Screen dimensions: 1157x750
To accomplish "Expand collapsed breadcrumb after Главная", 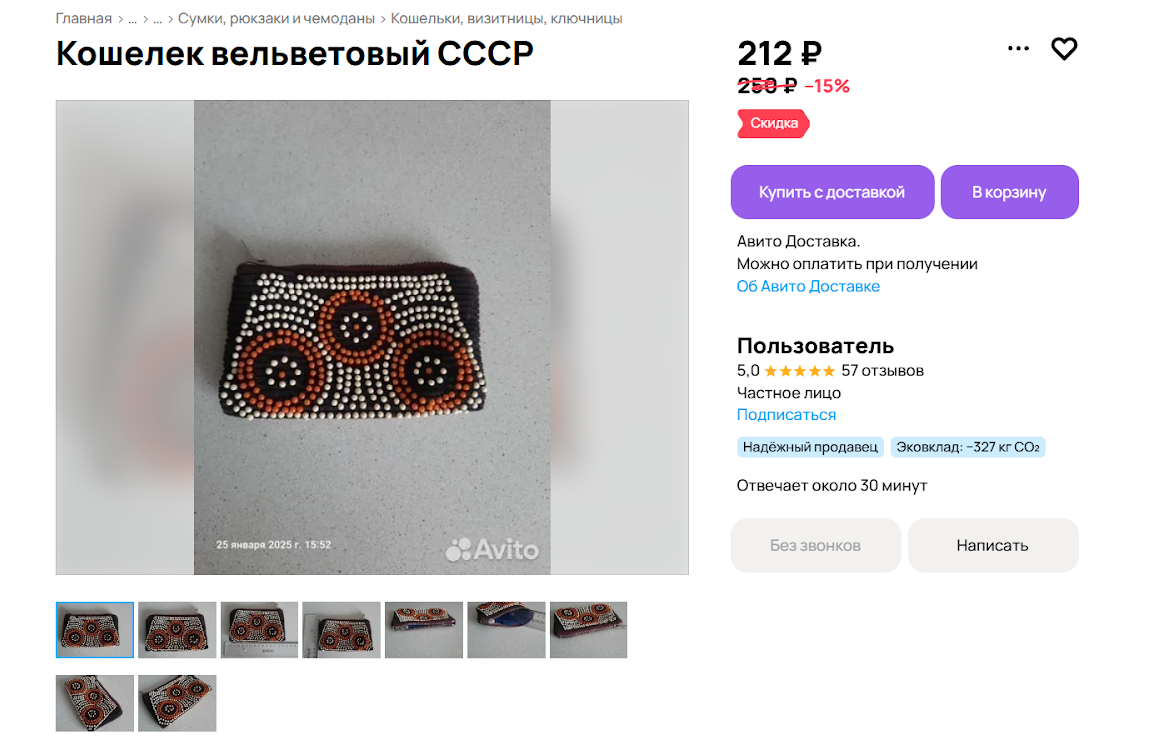I will pyautogui.click(x=133, y=18).
